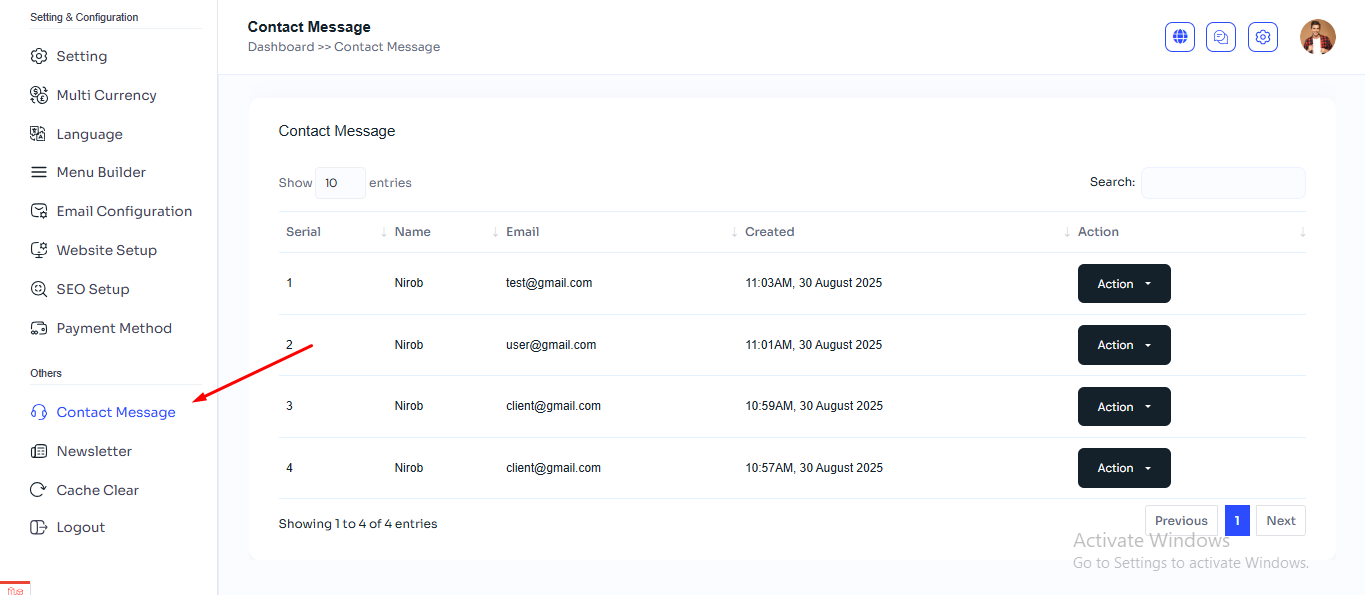Open Action dropdown for serial 4 row
This screenshot has width=1365, height=595.
click(1123, 468)
